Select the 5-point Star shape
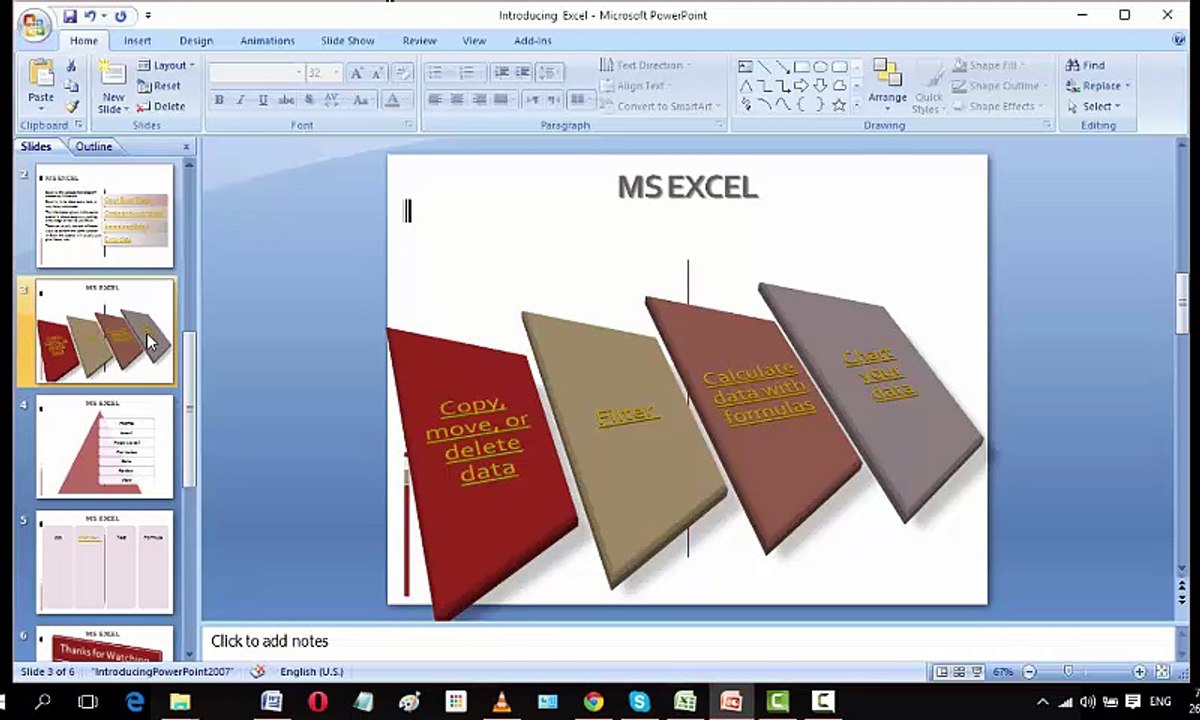 coord(839,105)
